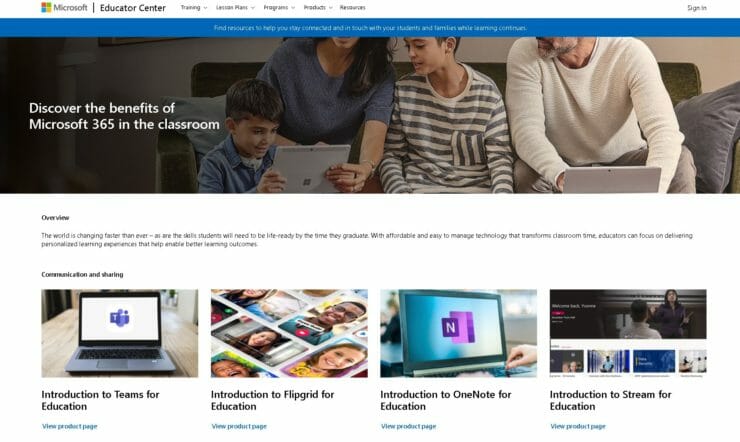
Task: Click the OneNote logo laptop thumbnail
Action: pos(459,333)
